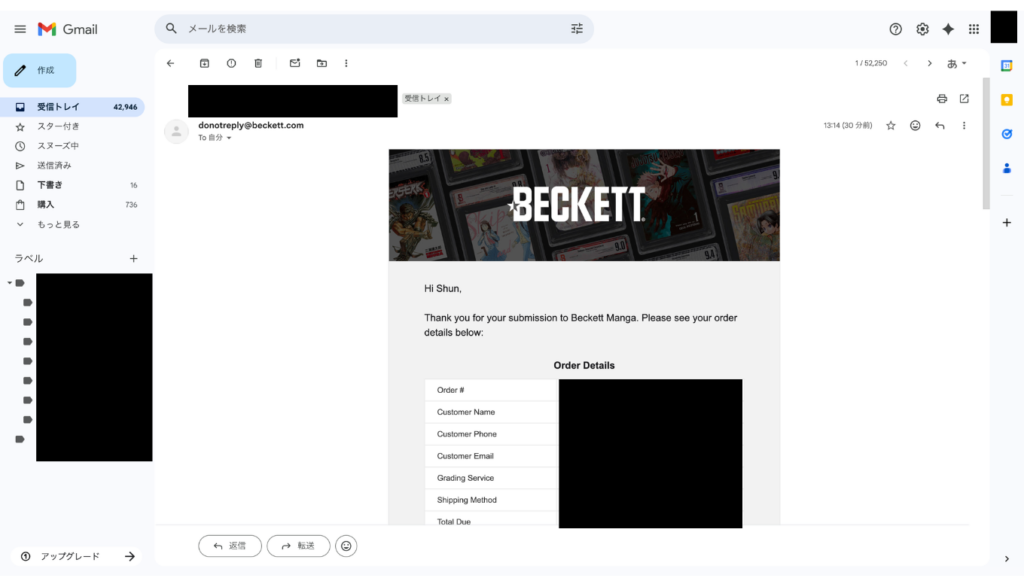Click the 転送 forward button
Screen dimensions: 1024x587
(x=298, y=546)
